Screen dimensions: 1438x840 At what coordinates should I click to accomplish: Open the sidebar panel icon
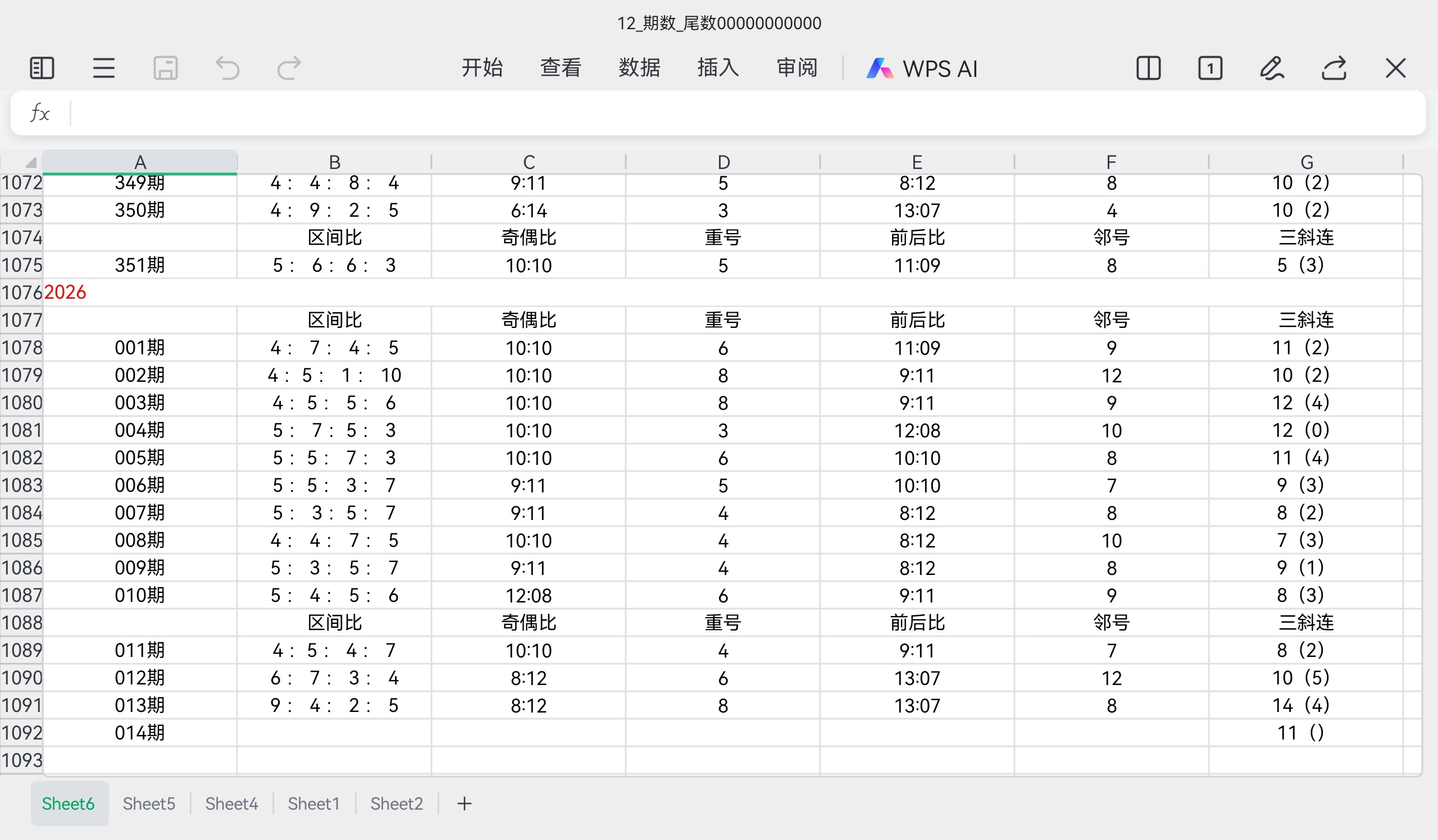(42, 69)
